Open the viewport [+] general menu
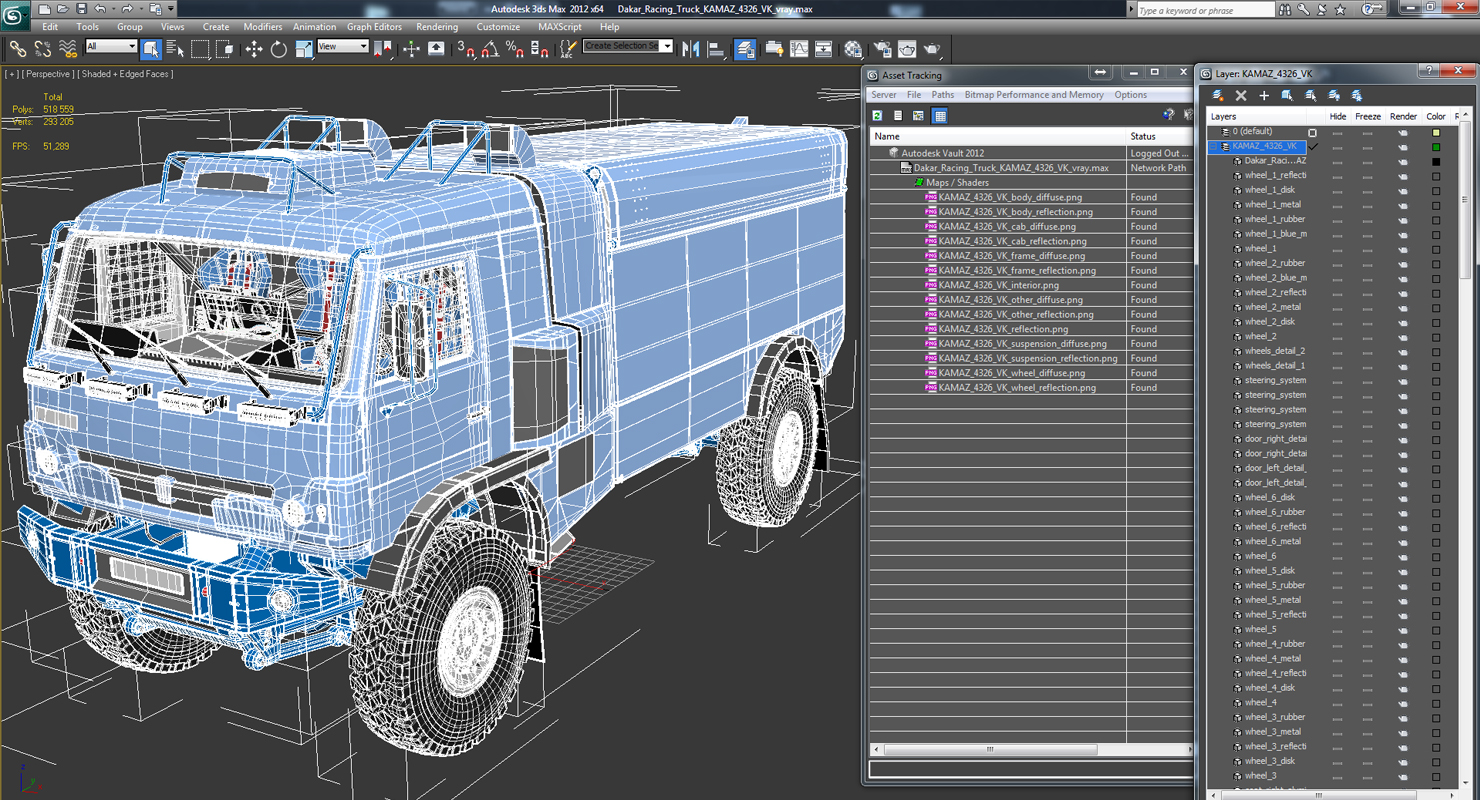The height and width of the screenshot is (800, 1480). (x=12, y=74)
